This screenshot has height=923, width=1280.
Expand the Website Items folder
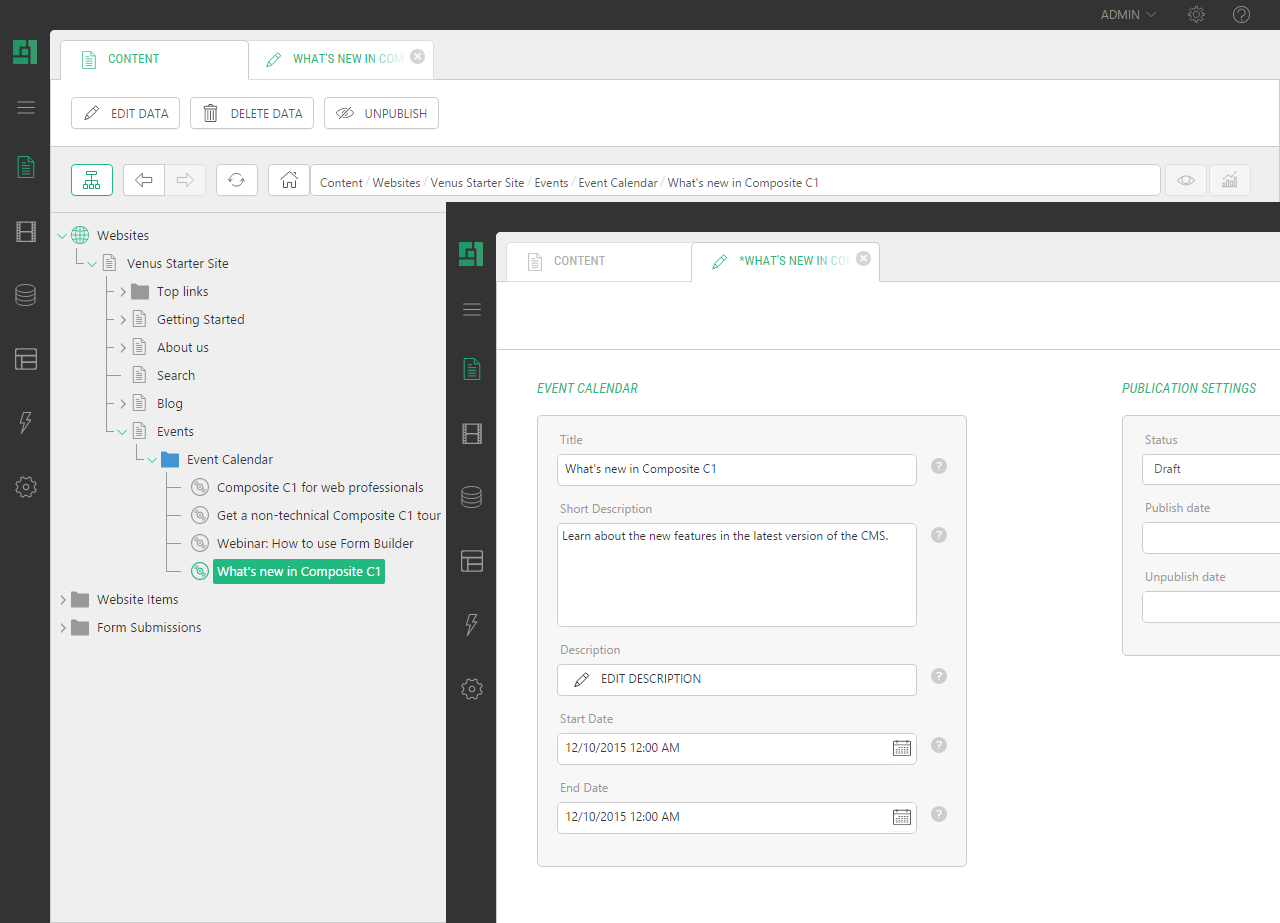pos(63,600)
